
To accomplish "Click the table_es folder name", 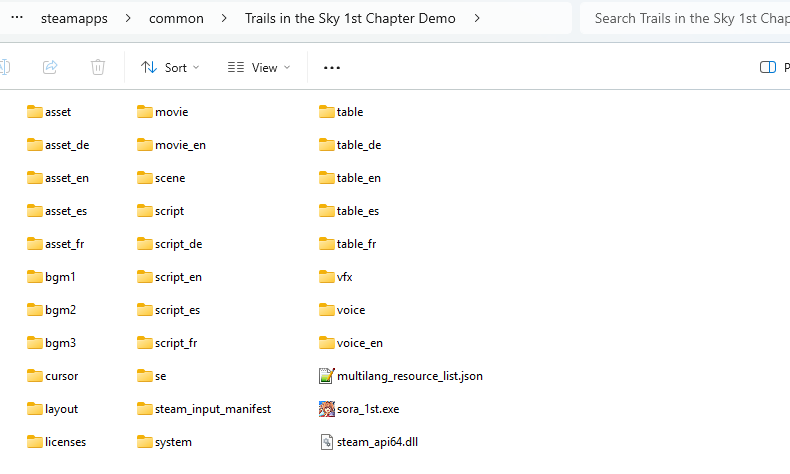I will click(358, 211).
